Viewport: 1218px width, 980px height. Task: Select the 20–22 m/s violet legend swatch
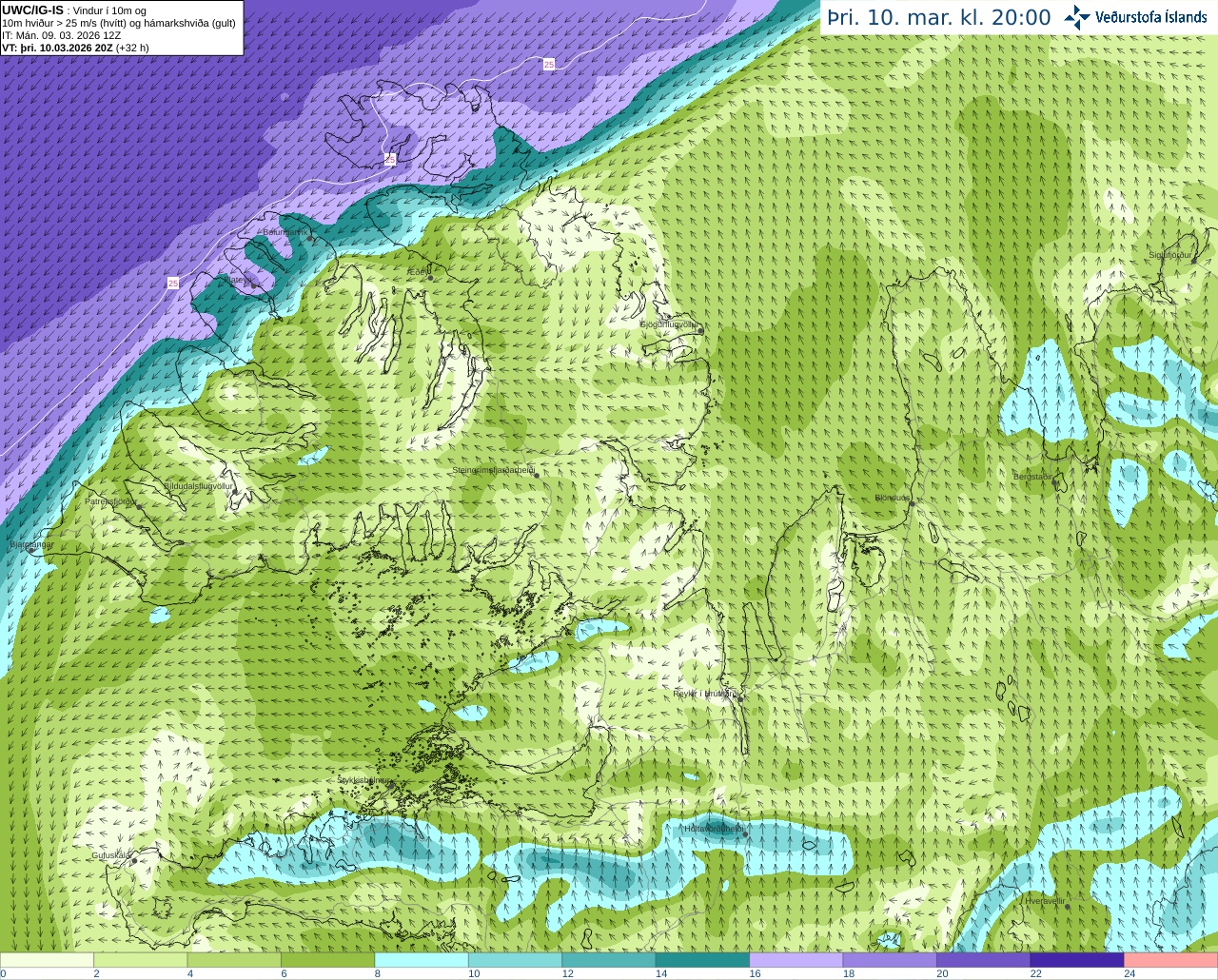983,960
